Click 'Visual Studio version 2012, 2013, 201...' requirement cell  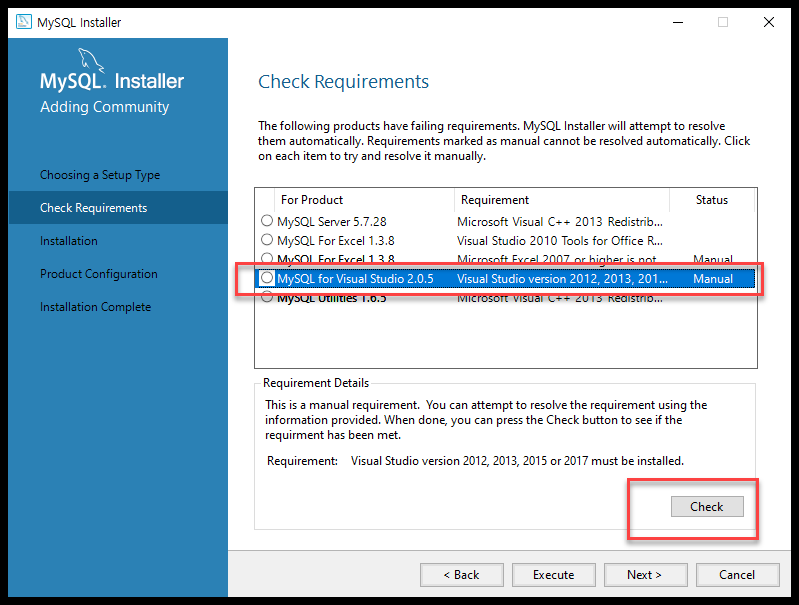562,279
